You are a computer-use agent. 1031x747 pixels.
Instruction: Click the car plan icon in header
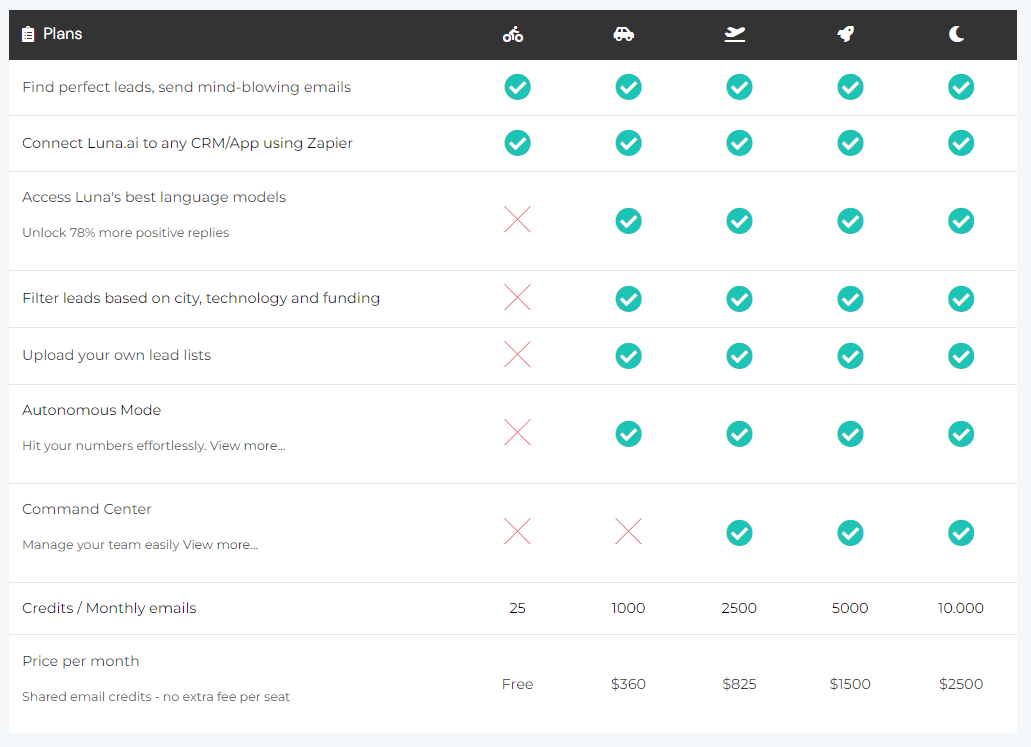tap(624, 35)
